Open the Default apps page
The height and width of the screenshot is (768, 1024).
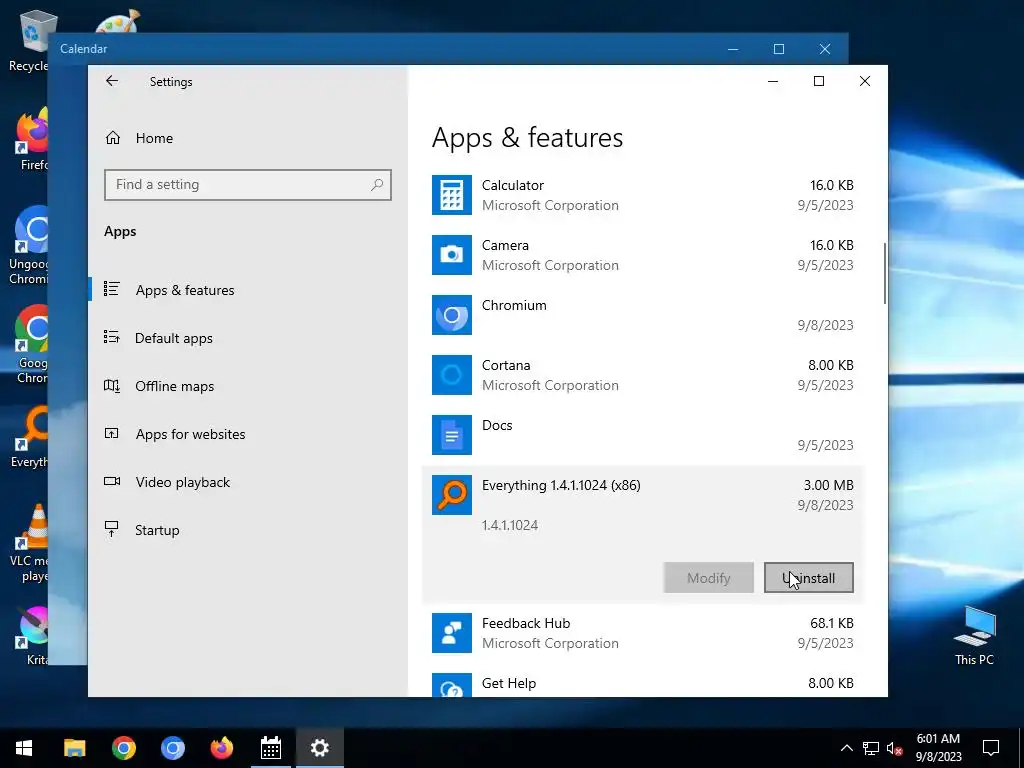pos(174,338)
